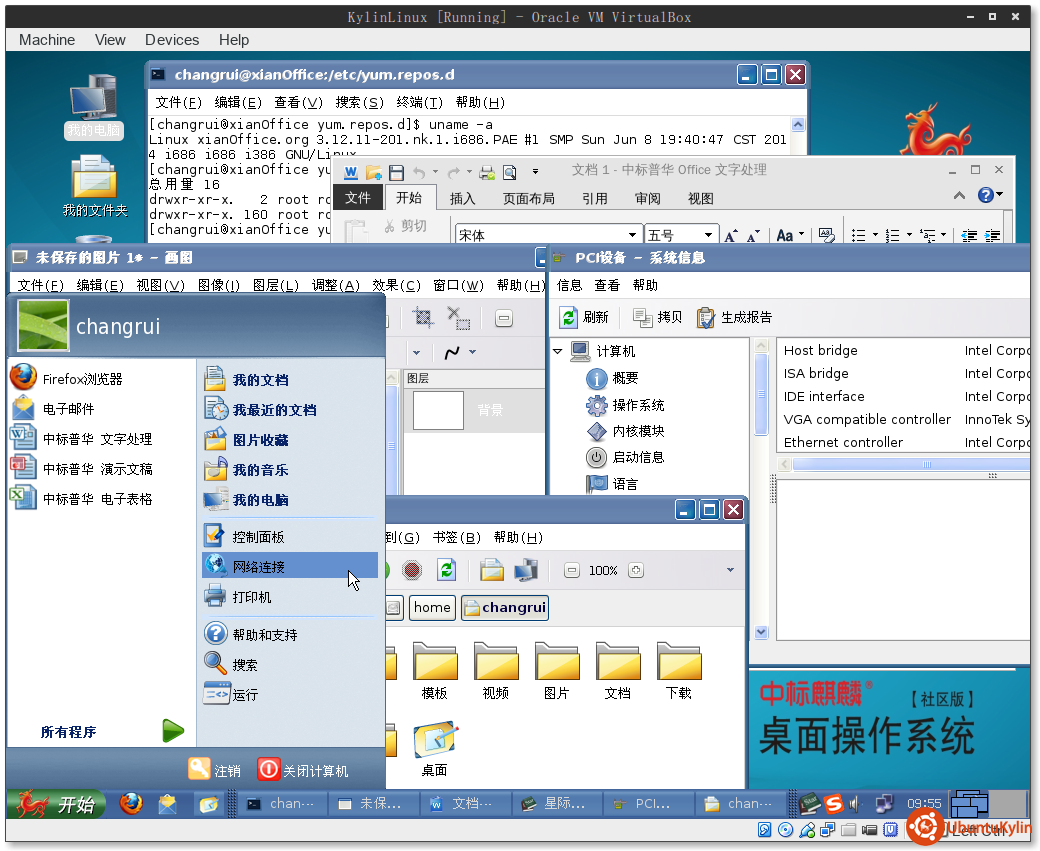Open the 宋体 font name dropdown
Viewport: 1040px width, 851px height.
point(632,236)
